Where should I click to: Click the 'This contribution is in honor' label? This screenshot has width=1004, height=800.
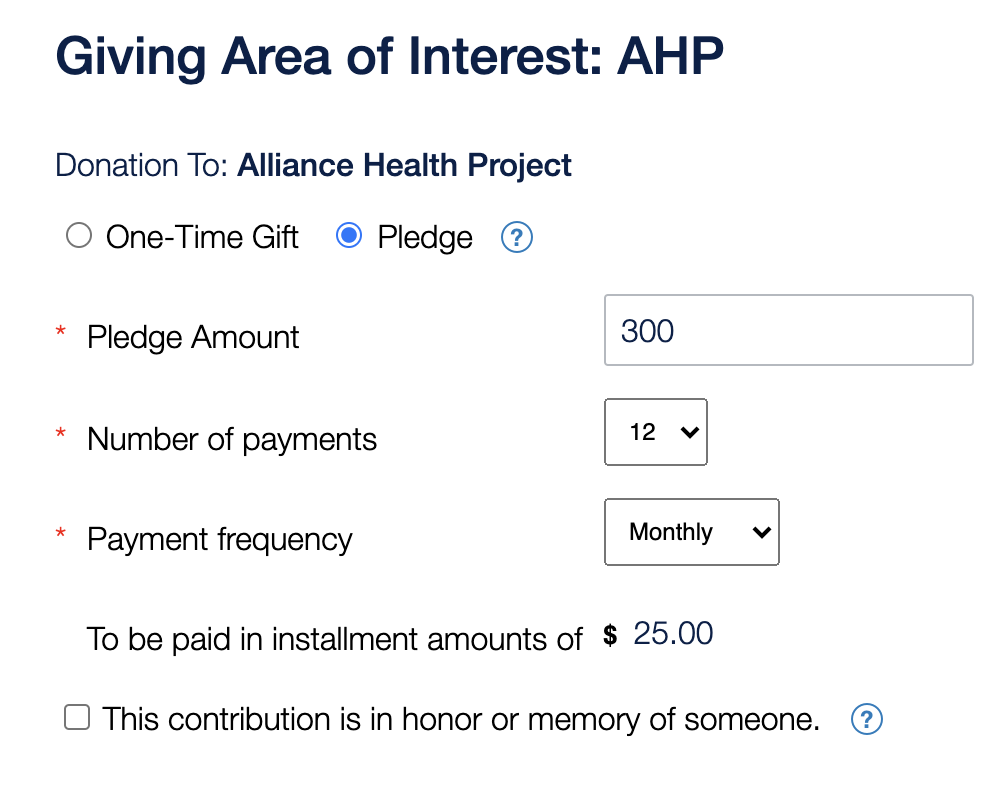(x=460, y=719)
